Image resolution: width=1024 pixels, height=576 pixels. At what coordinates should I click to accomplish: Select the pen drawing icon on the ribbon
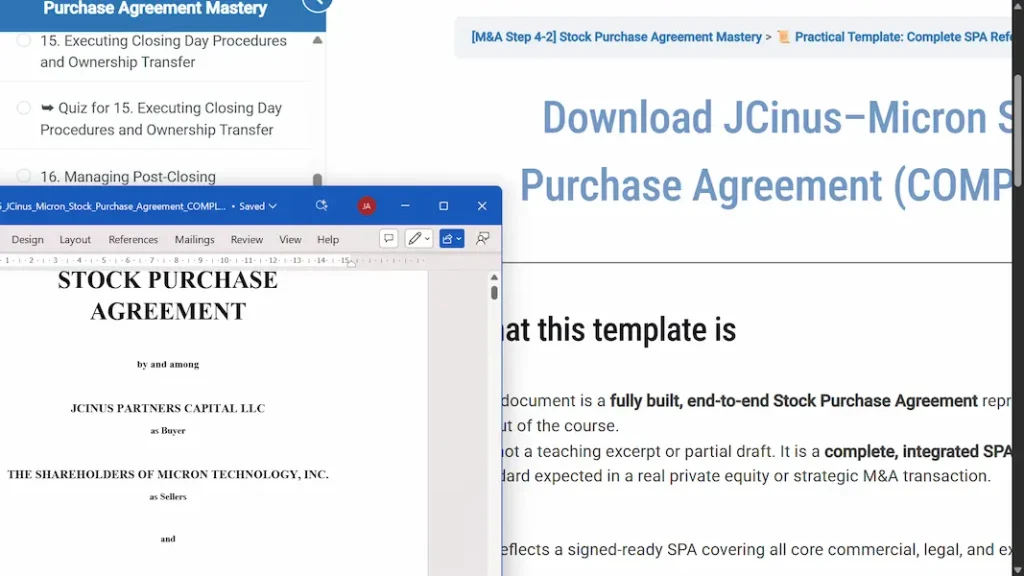point(414,238)
